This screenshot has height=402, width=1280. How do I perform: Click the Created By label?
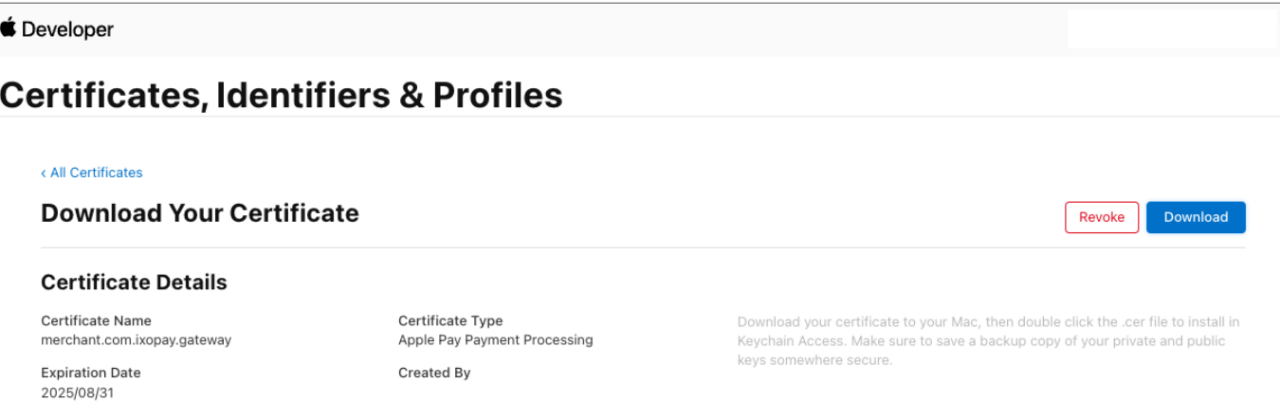pyautogui.click(x=434, y=373)
